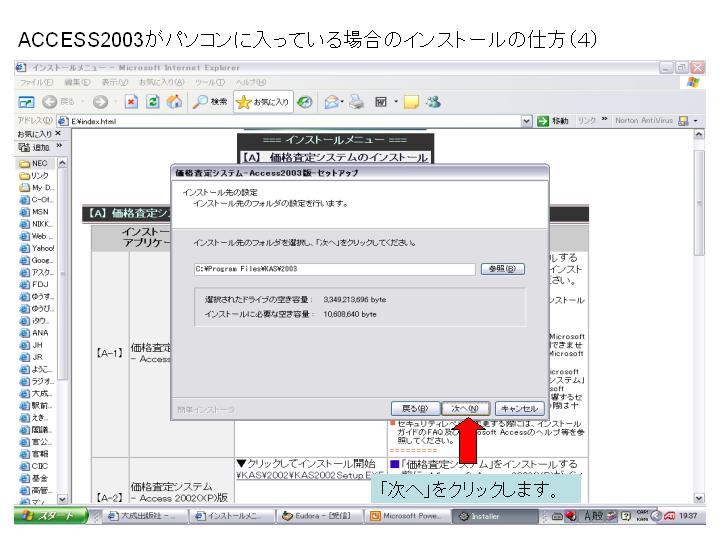This screenshot has width=720, height=540.
Task: Open the FDJ favorite
Action: point(34,284)
